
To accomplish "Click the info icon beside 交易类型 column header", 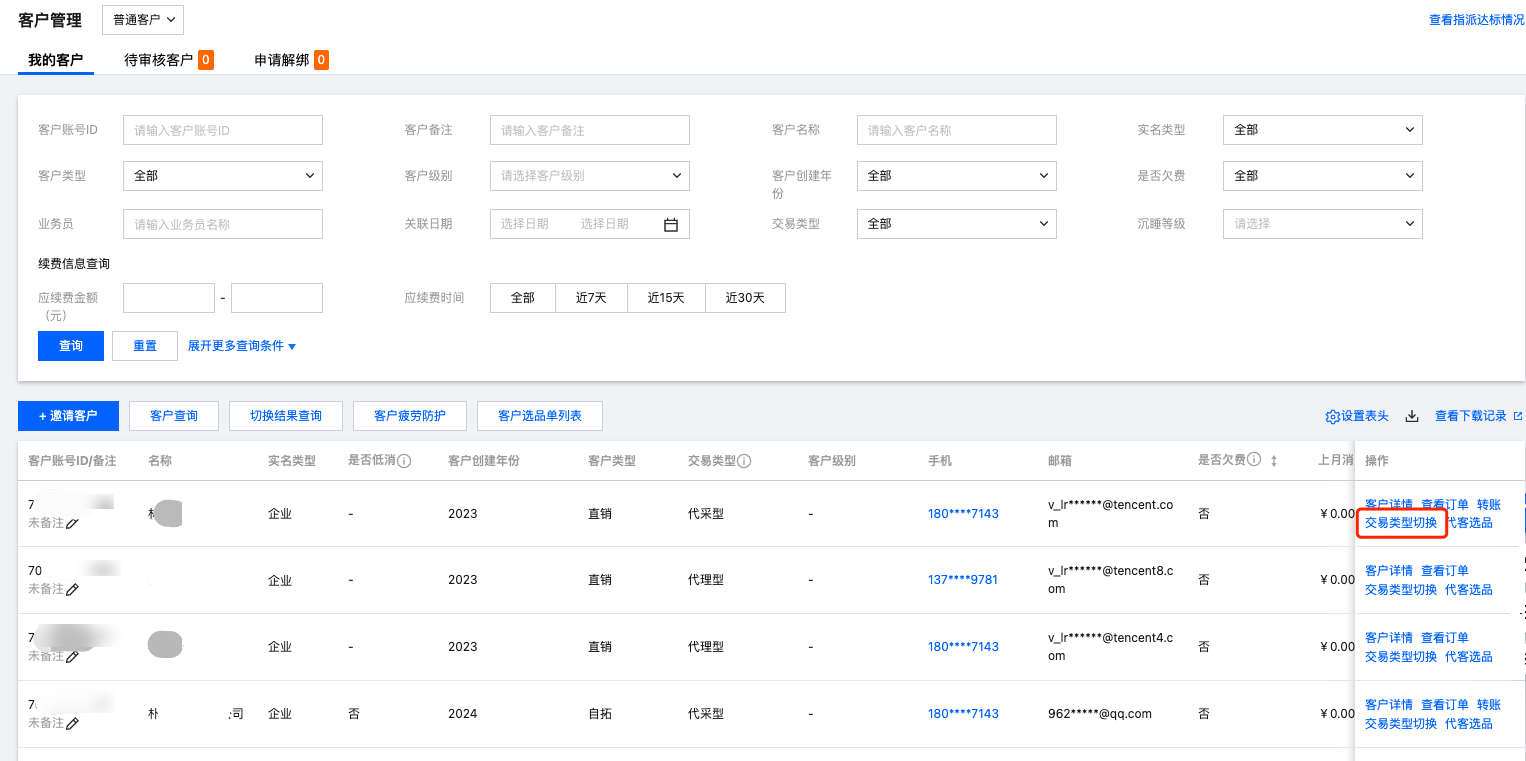I will (x=745, y=462).
